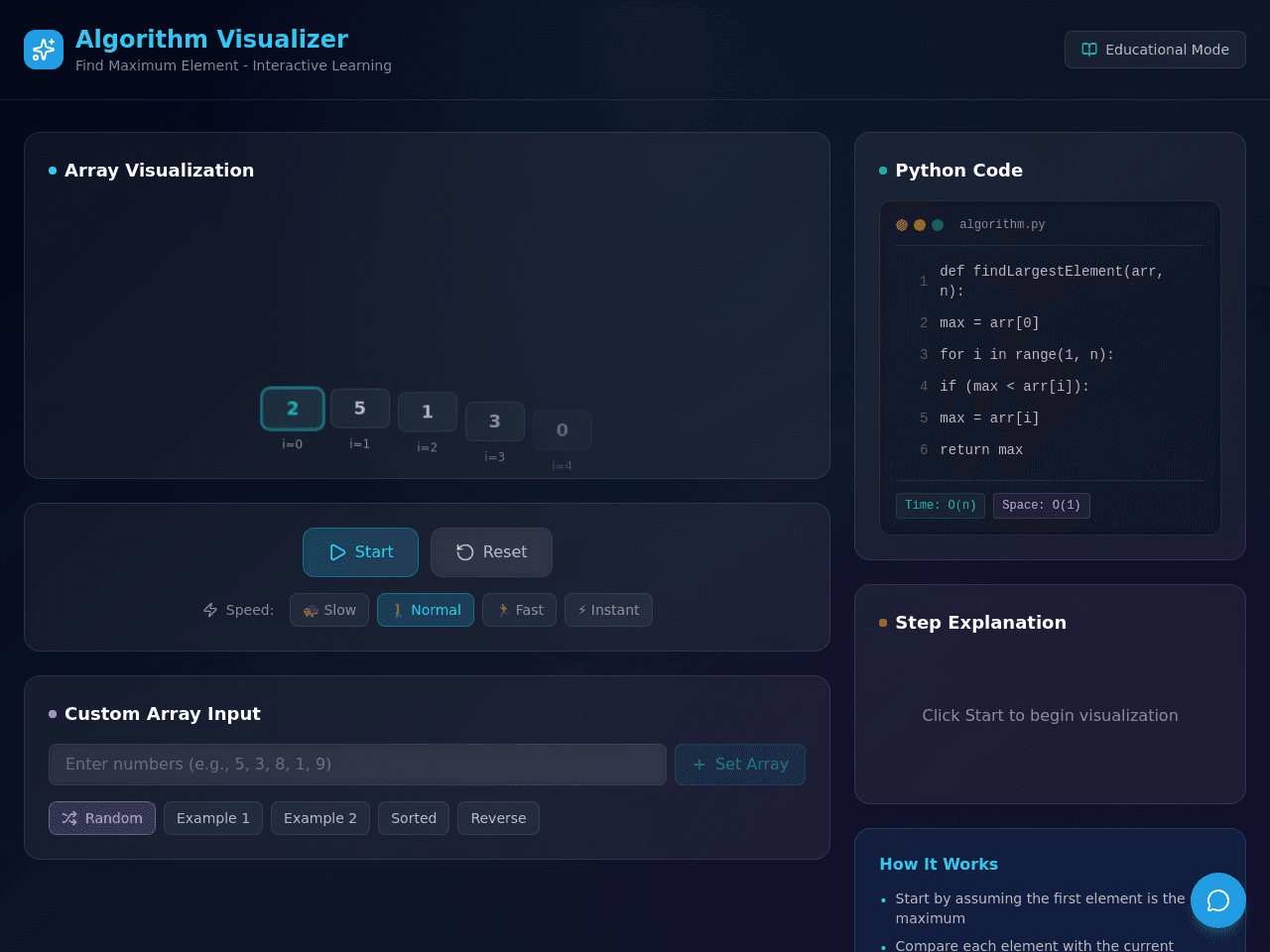The width and height of the screenshot is (1270, 952).
Task: Toggle Educational Mode button
Action: click(x=1155, y=50)
